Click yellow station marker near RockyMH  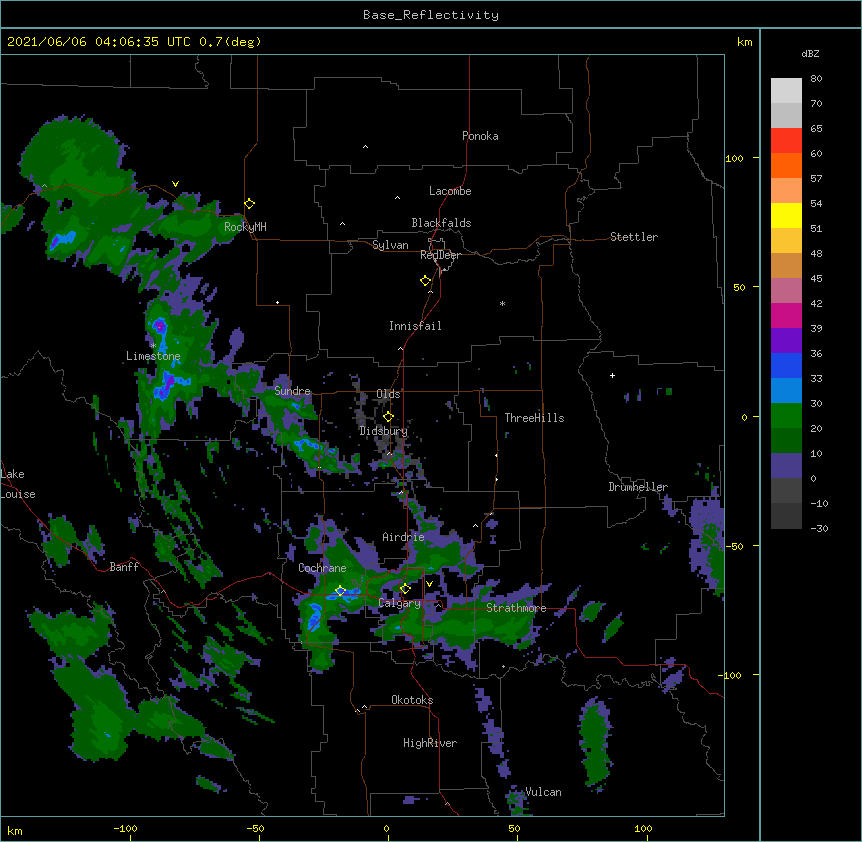[x=249, y=204]
